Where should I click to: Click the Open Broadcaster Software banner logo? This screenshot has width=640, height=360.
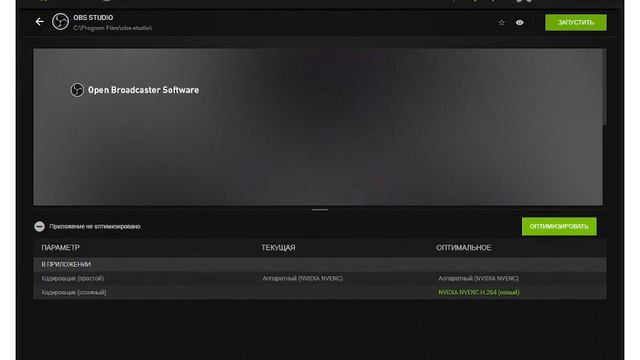(135, 90)
